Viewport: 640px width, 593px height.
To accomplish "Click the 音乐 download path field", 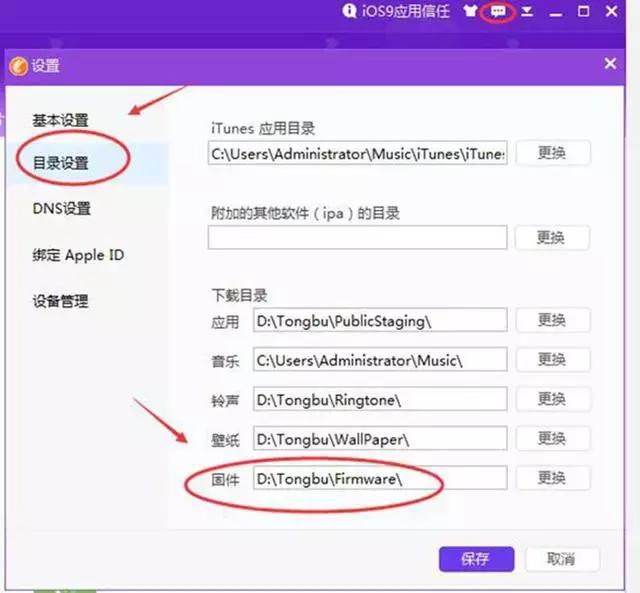I will 380,360.
